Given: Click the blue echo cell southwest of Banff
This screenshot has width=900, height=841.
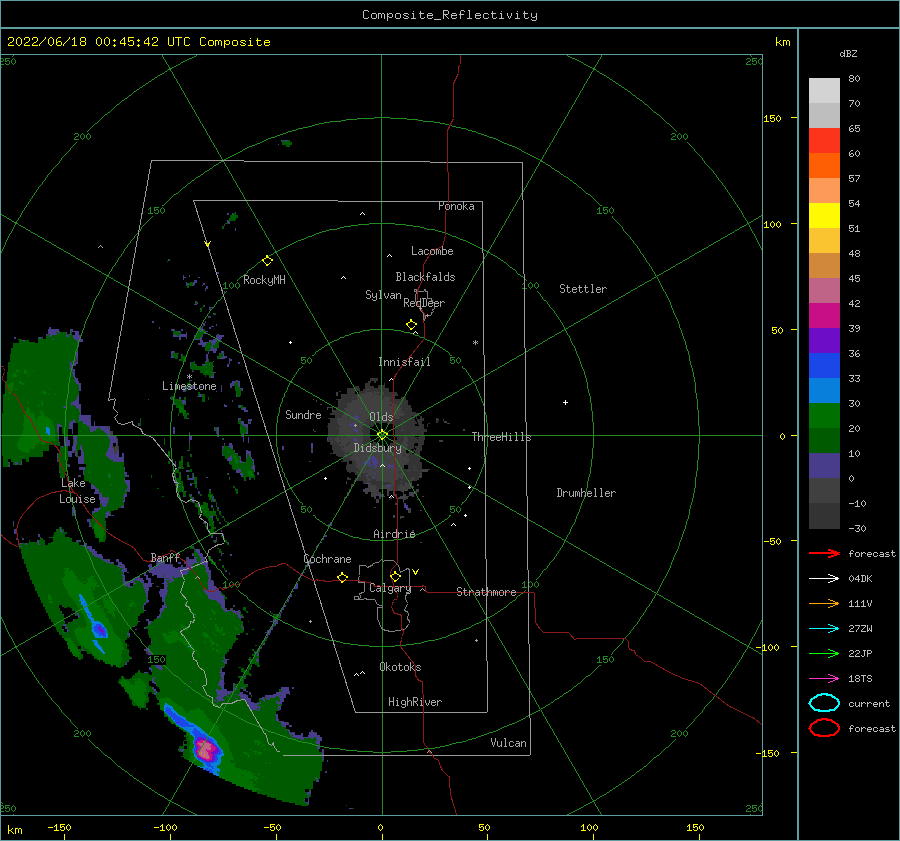Looking at the screenshot, I should [99, 630].
